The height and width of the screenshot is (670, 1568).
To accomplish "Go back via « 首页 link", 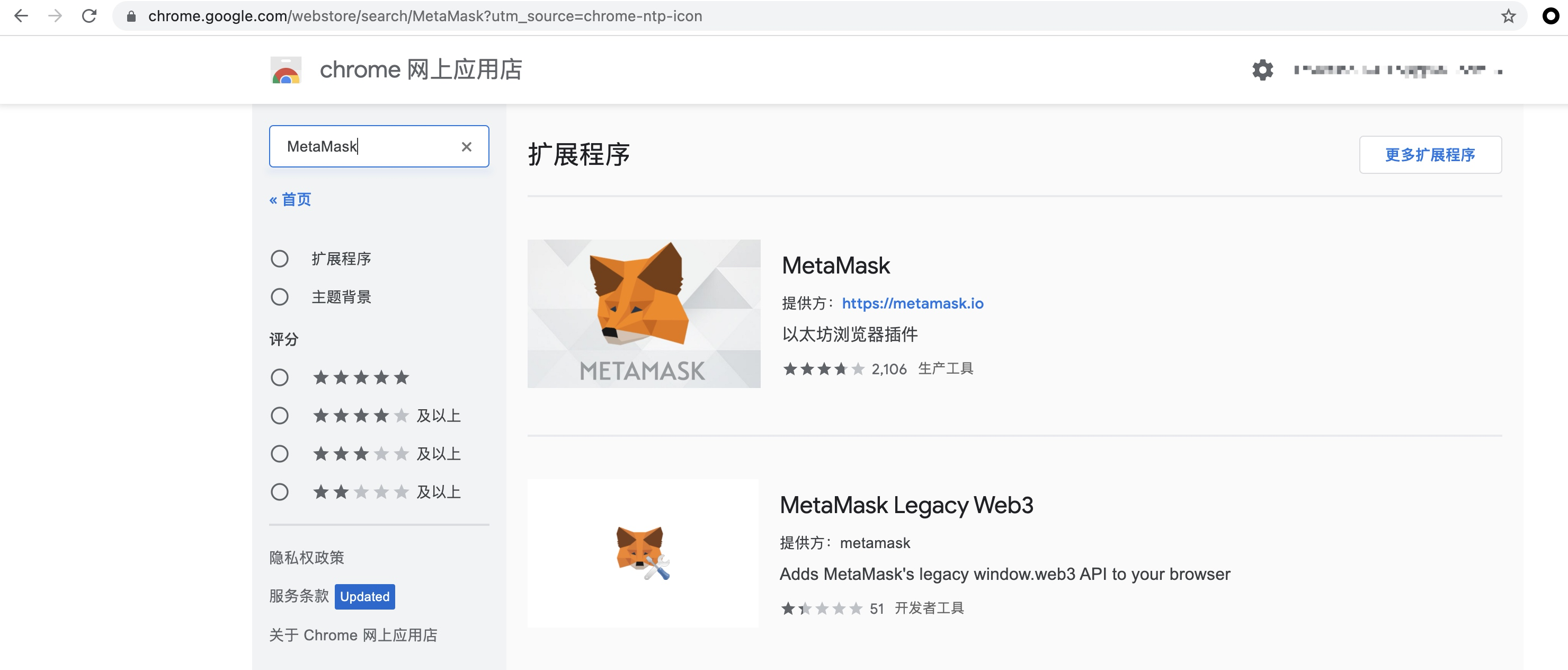I will click(x=290, y=200).
